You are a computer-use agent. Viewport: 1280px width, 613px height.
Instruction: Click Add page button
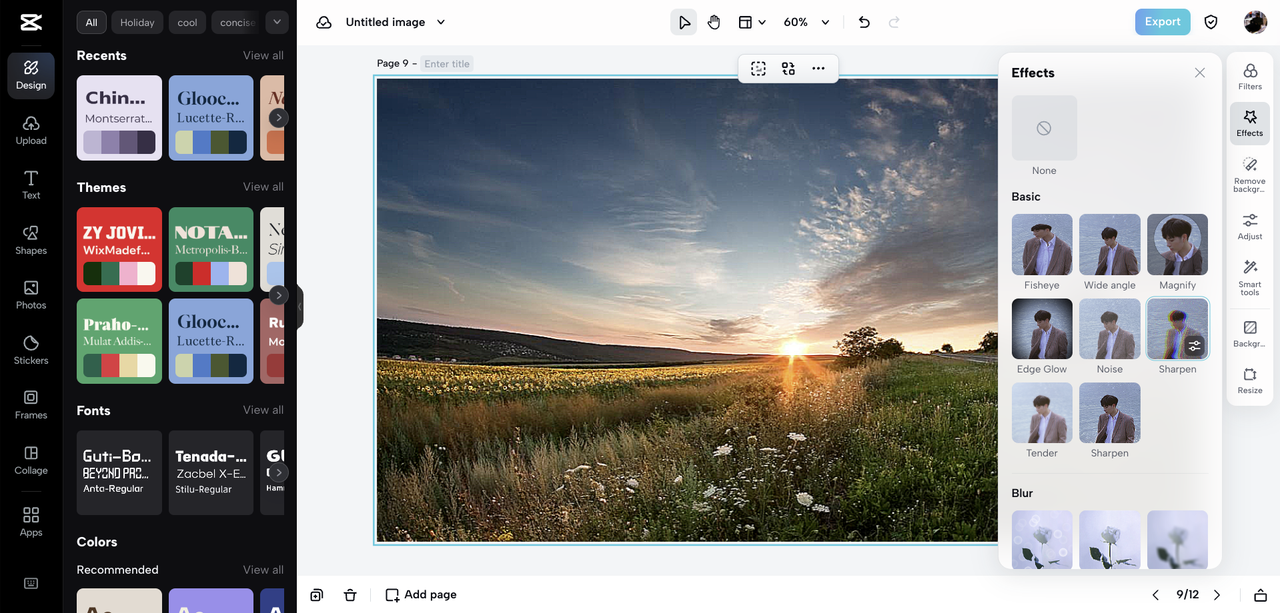421,595
